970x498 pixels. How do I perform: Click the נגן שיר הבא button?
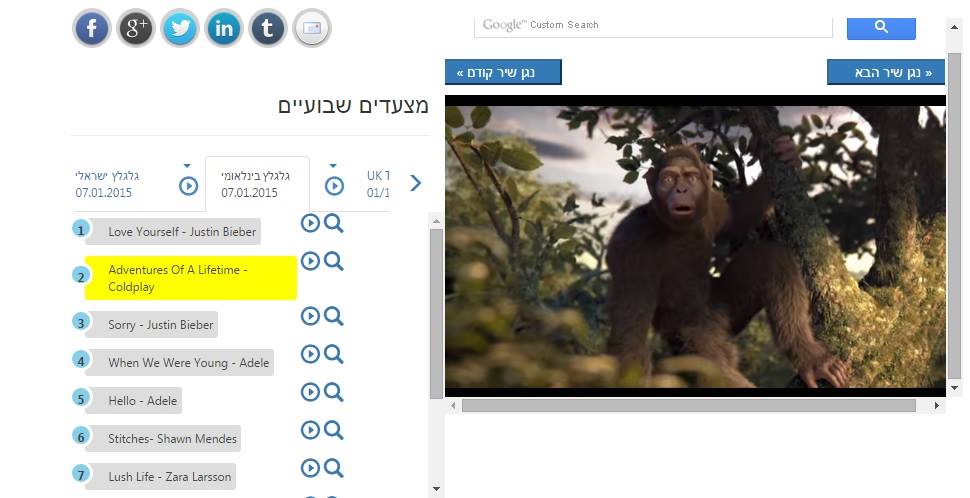886,72
